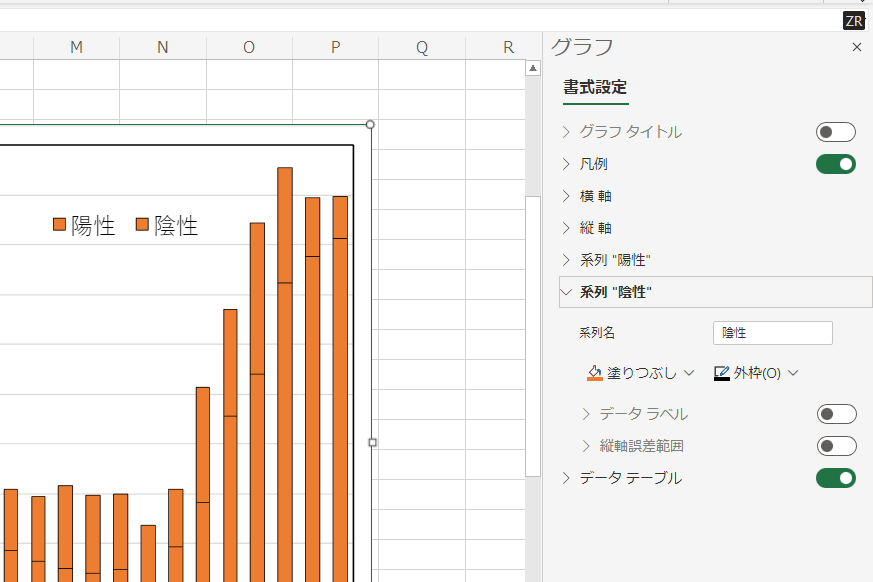Image resolution: width=873 pixels, height=582 pixels.
Task: Turn off the 凡例 toggle
Action: 836,164
